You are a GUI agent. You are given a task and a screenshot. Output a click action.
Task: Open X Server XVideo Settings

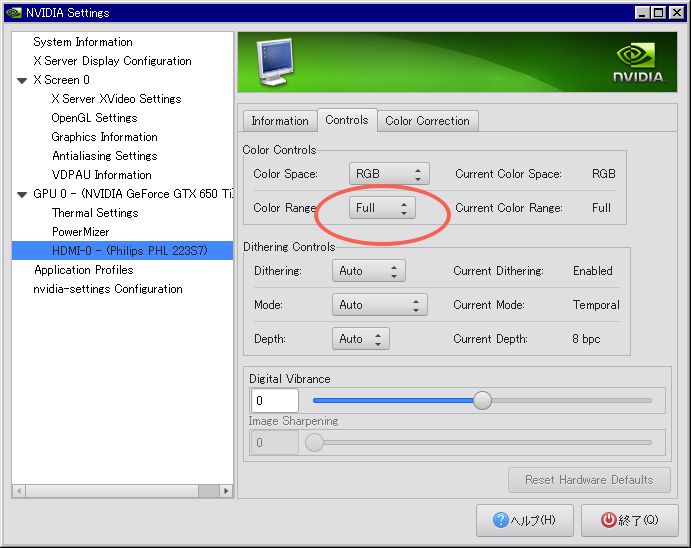point(116,99)
